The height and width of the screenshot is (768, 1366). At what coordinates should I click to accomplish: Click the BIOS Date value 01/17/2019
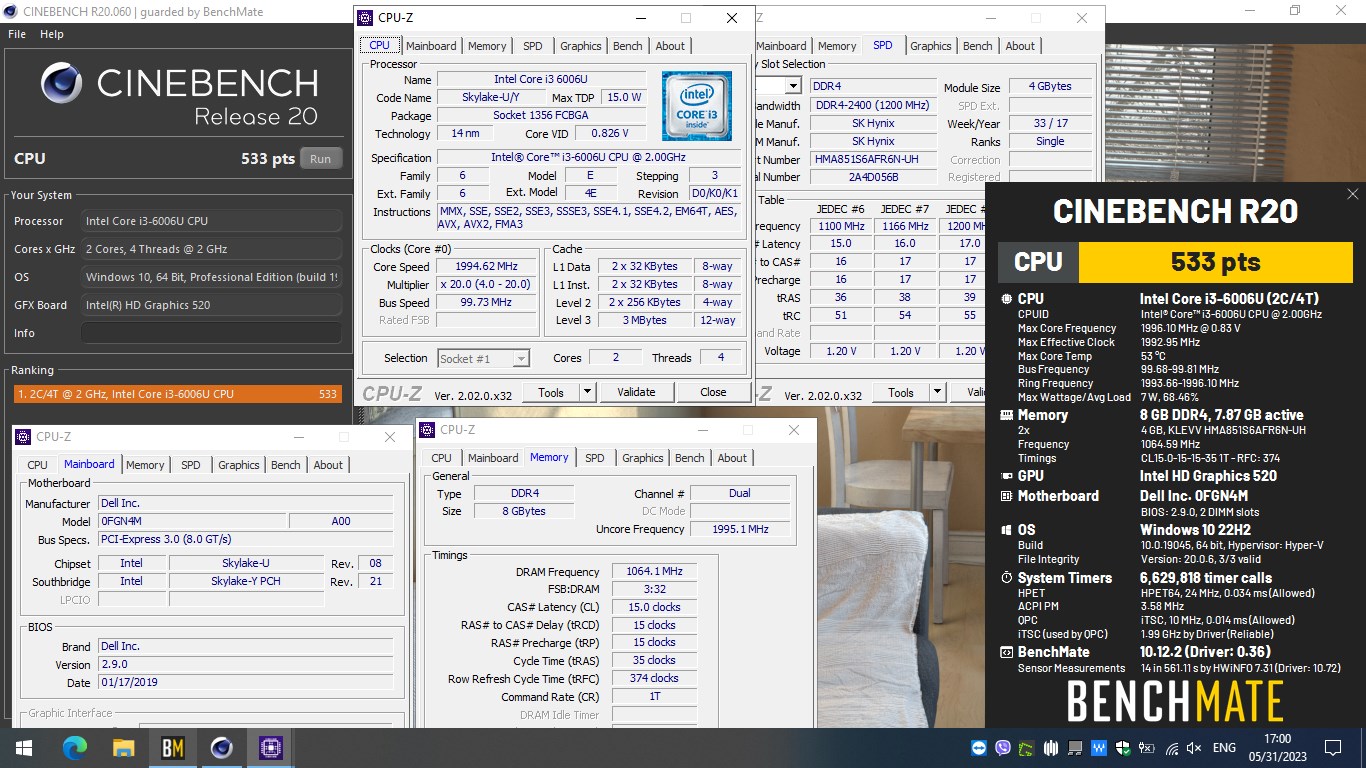[x=245, y=683]
